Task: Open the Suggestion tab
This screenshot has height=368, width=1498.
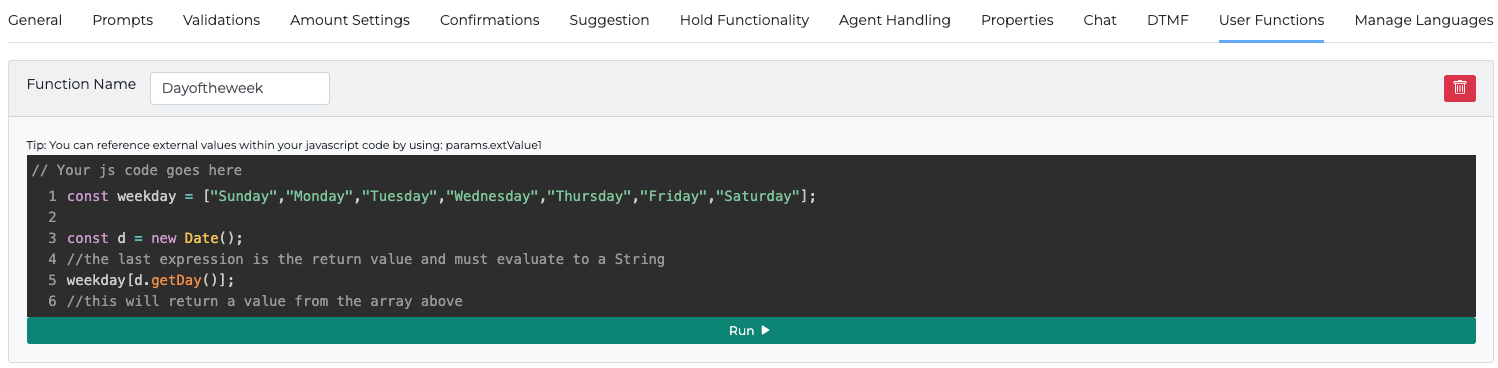Action: (609, 20)
